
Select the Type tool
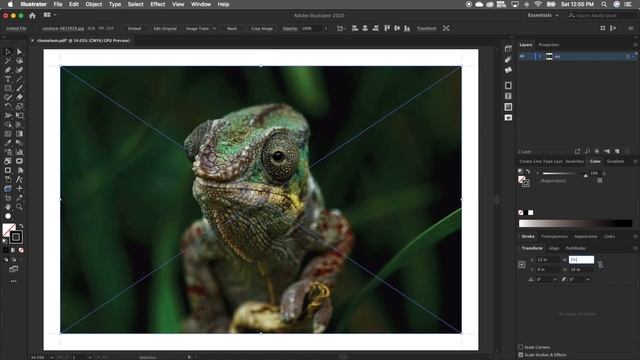tap(8, 79)
